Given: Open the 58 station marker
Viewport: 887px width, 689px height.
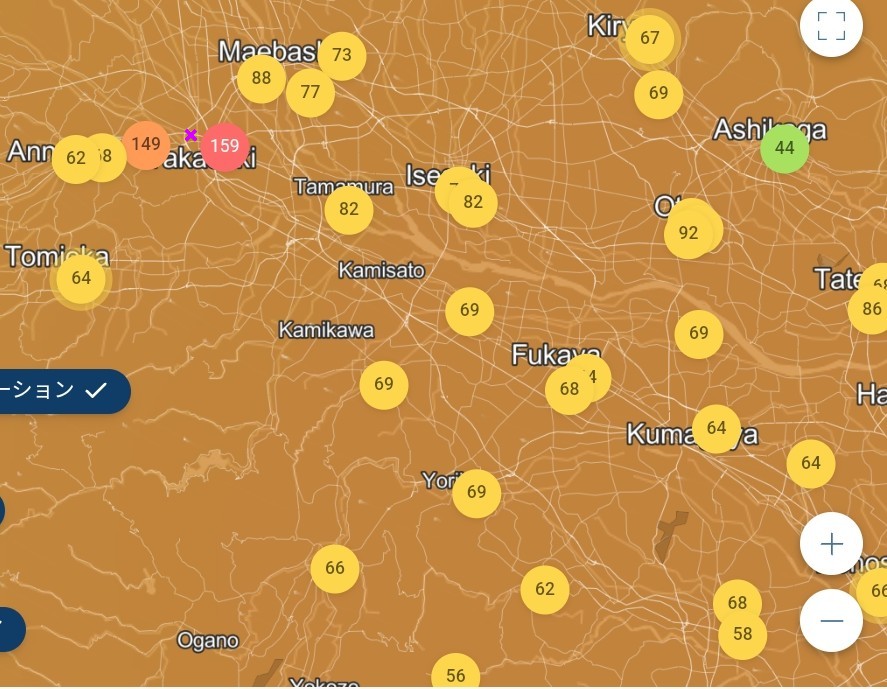Looking at the screenshot, I should pos(742,635).
